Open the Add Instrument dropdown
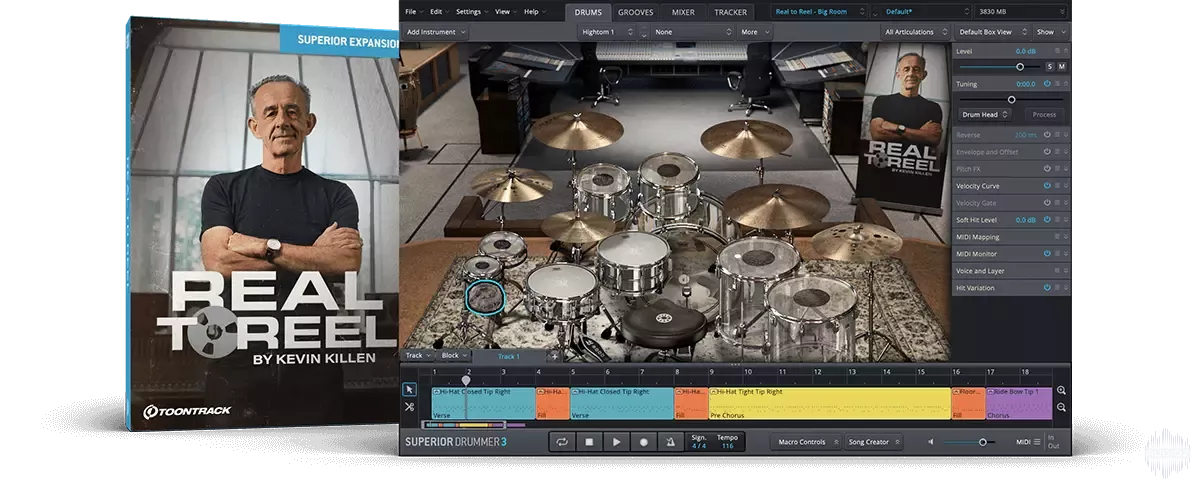Screen dimensions: 1200x488 436,32
